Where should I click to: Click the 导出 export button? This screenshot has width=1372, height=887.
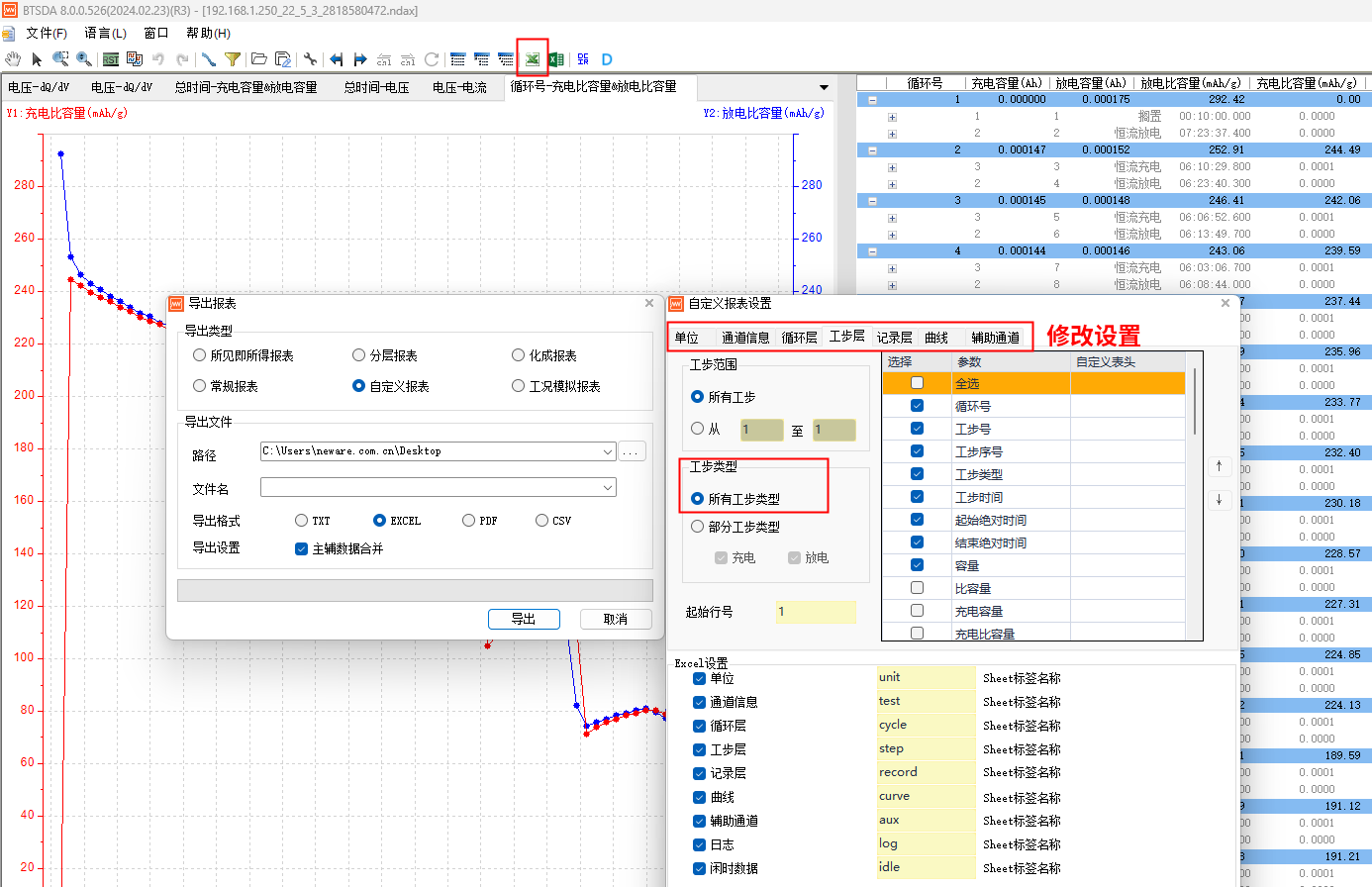point(524,619)
